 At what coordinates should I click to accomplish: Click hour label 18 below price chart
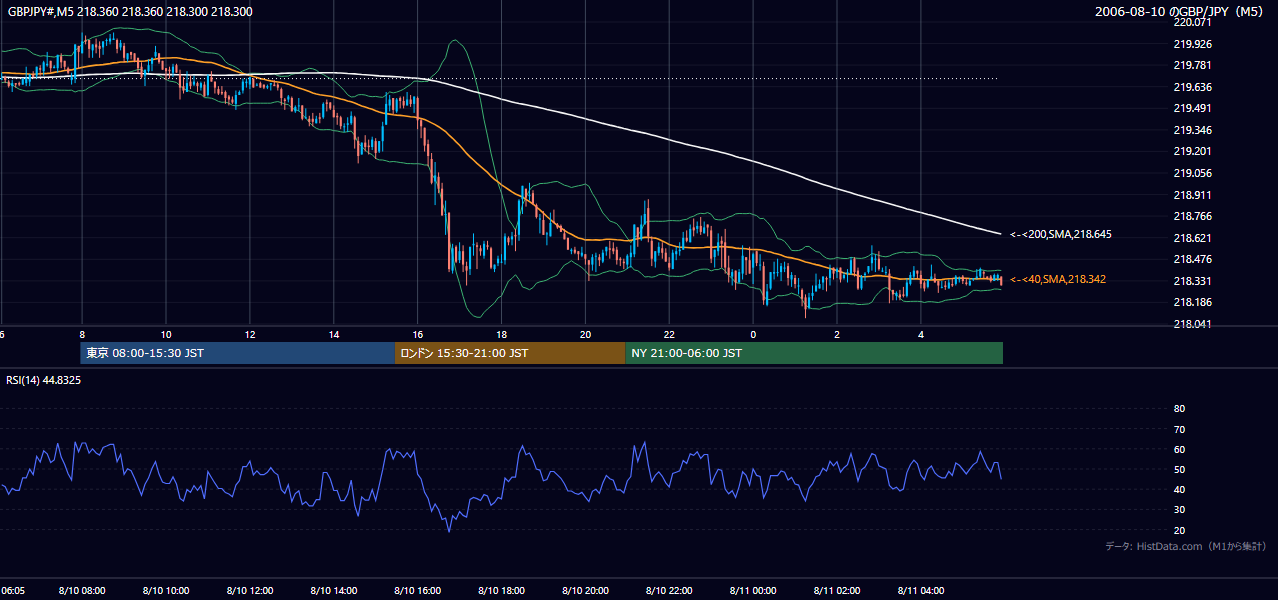[x=502, y=334]
